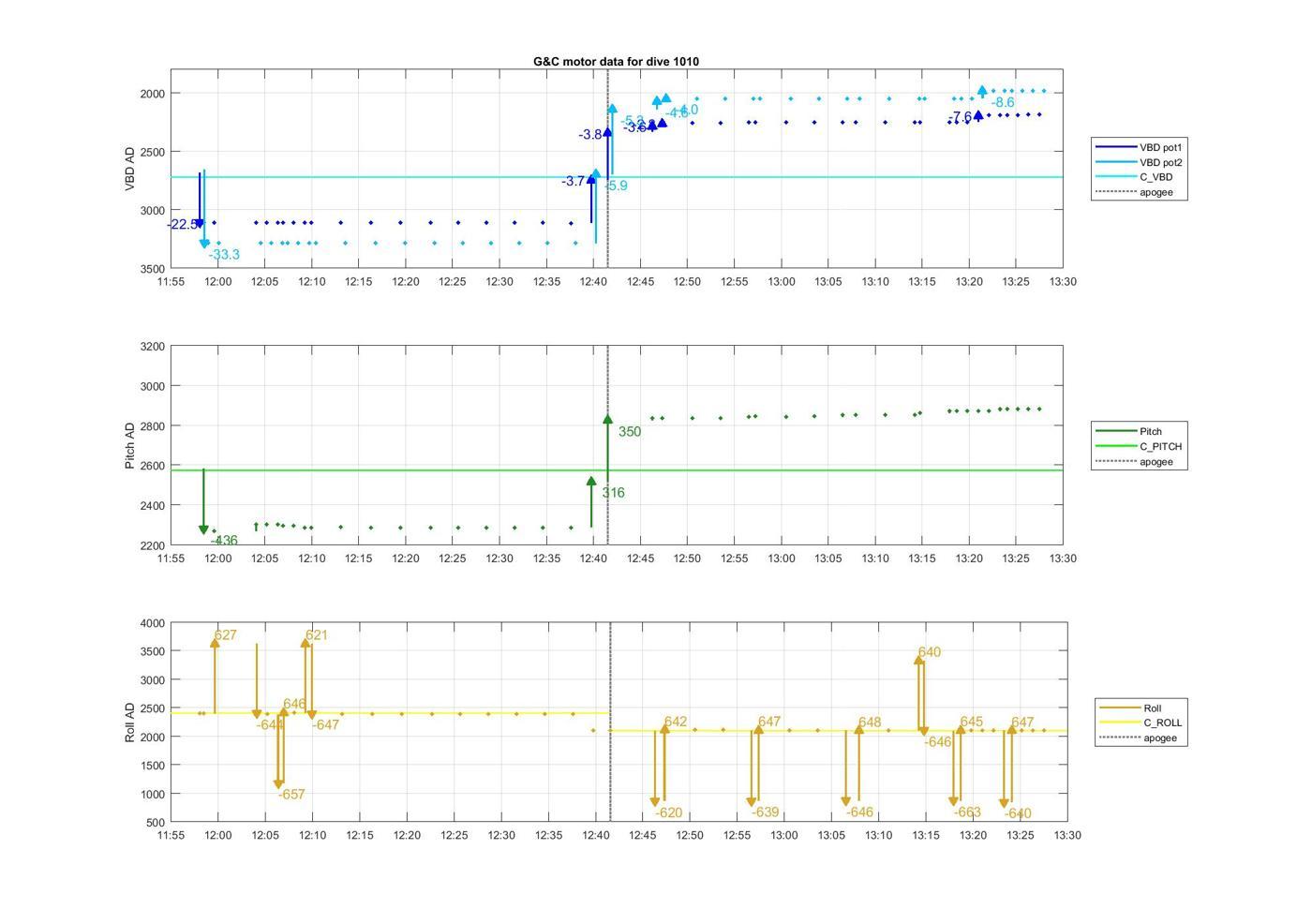Image resolution: width=1312 pixels, height=924 pixels.
Task: Click the '621' roll data label
Action: 317,635
